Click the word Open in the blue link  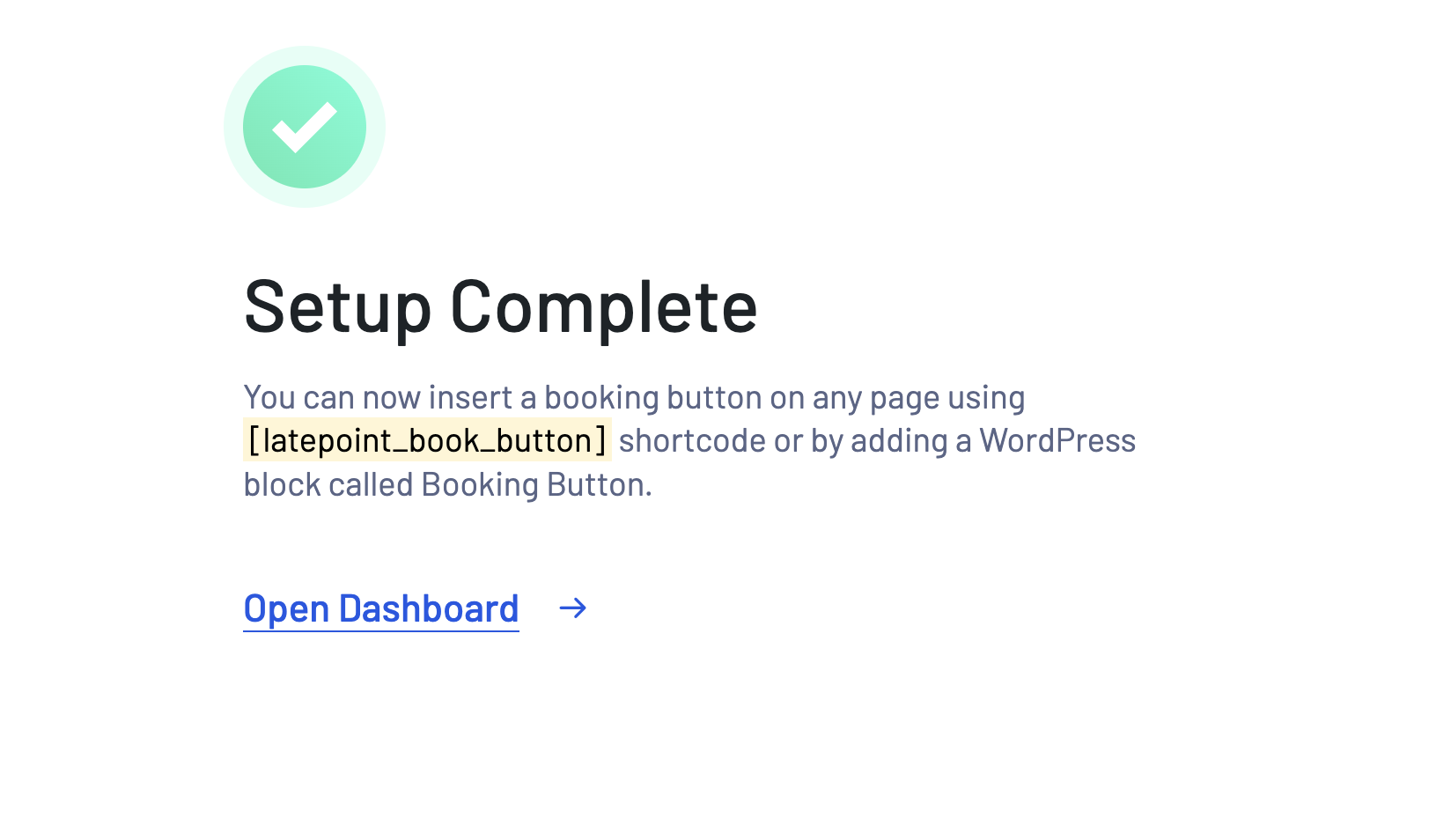pos(287,609)
